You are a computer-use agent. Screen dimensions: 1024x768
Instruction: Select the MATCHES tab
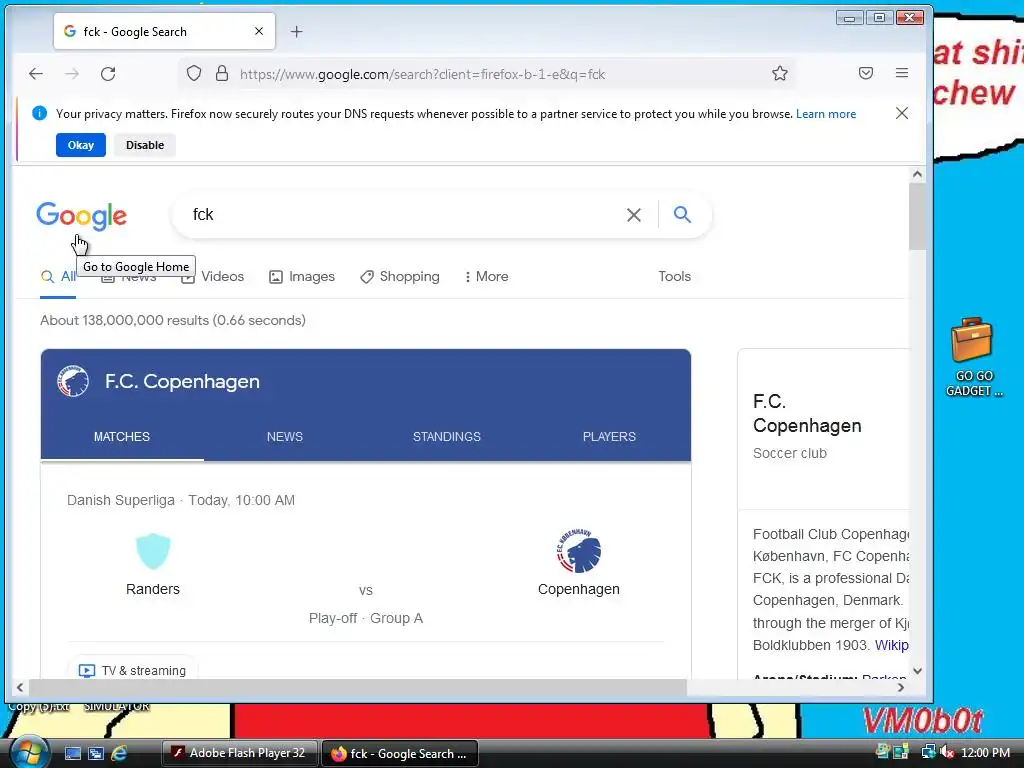(122, 436)
